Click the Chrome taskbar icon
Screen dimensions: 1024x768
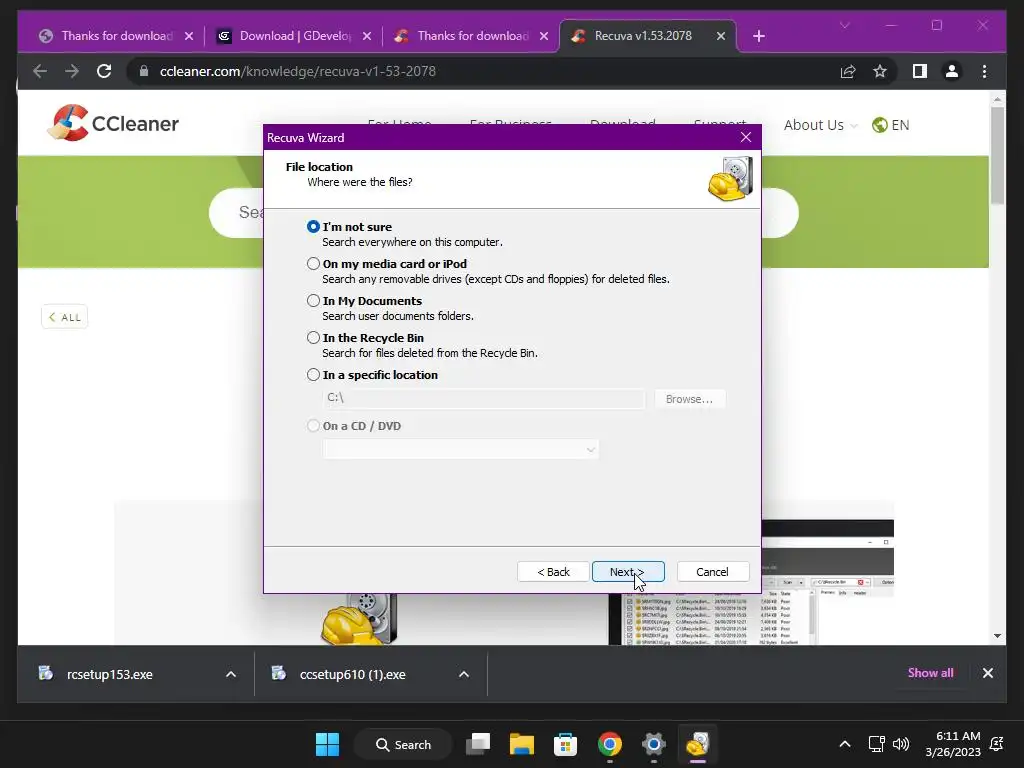pyautogui.click(x=609, y=744)
